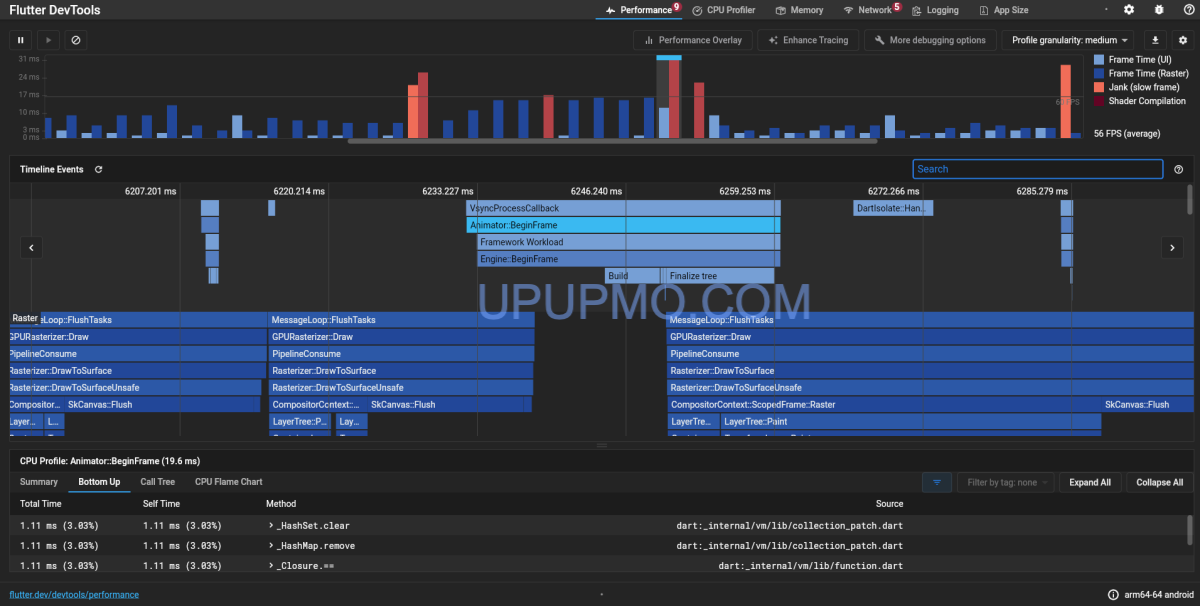Image resolution: width=1200 pixels, height=606 pixels.
Task: Click the Raster section label
Action: pyautogui.click(x=24, y=318)
